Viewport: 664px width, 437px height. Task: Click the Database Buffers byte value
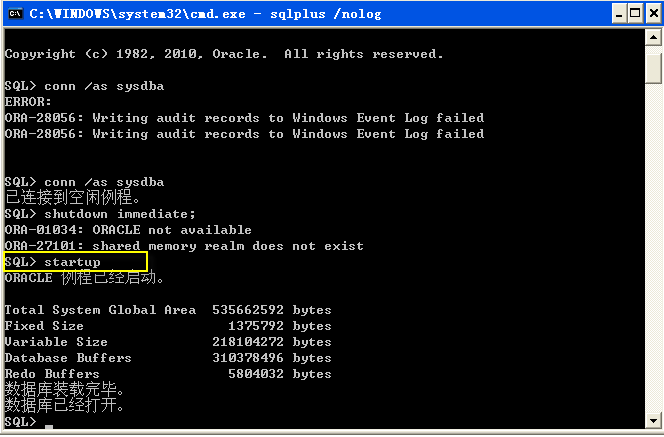248,358
